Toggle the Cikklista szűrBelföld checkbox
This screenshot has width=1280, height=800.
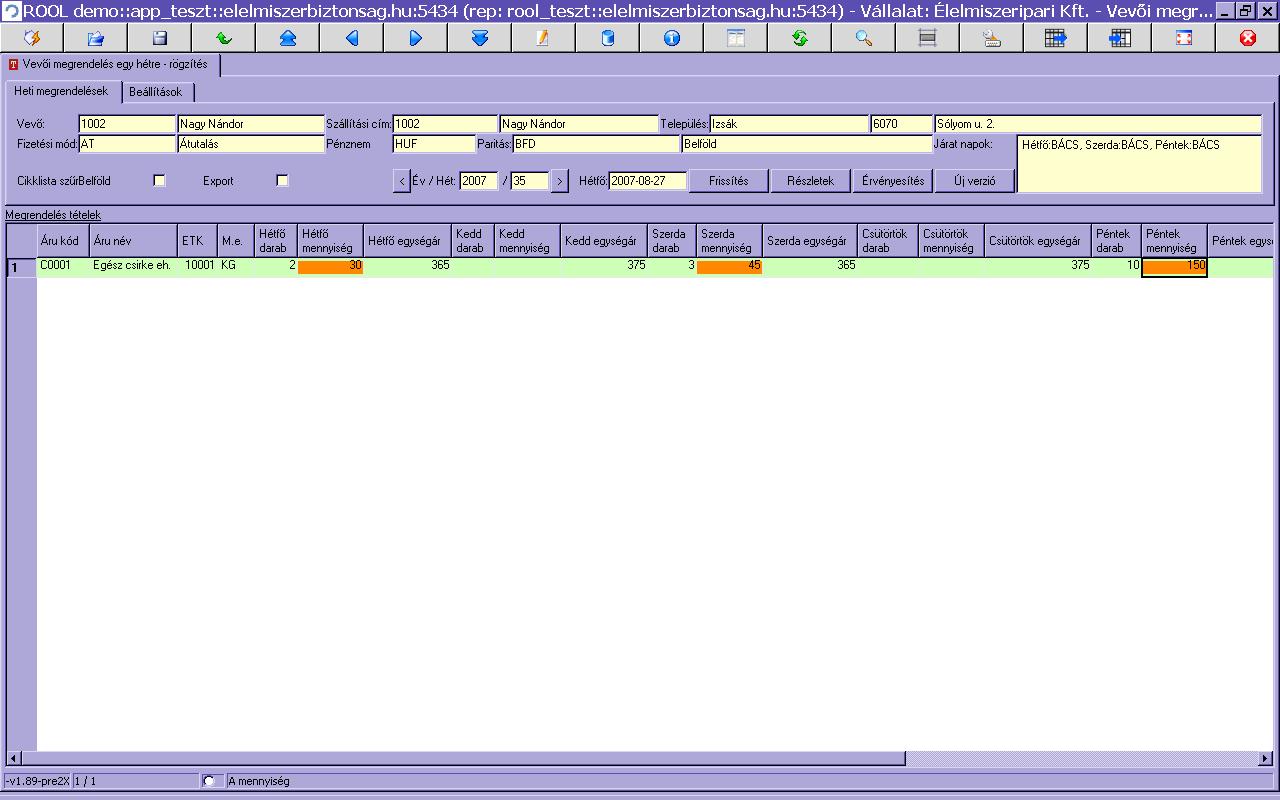158,181
